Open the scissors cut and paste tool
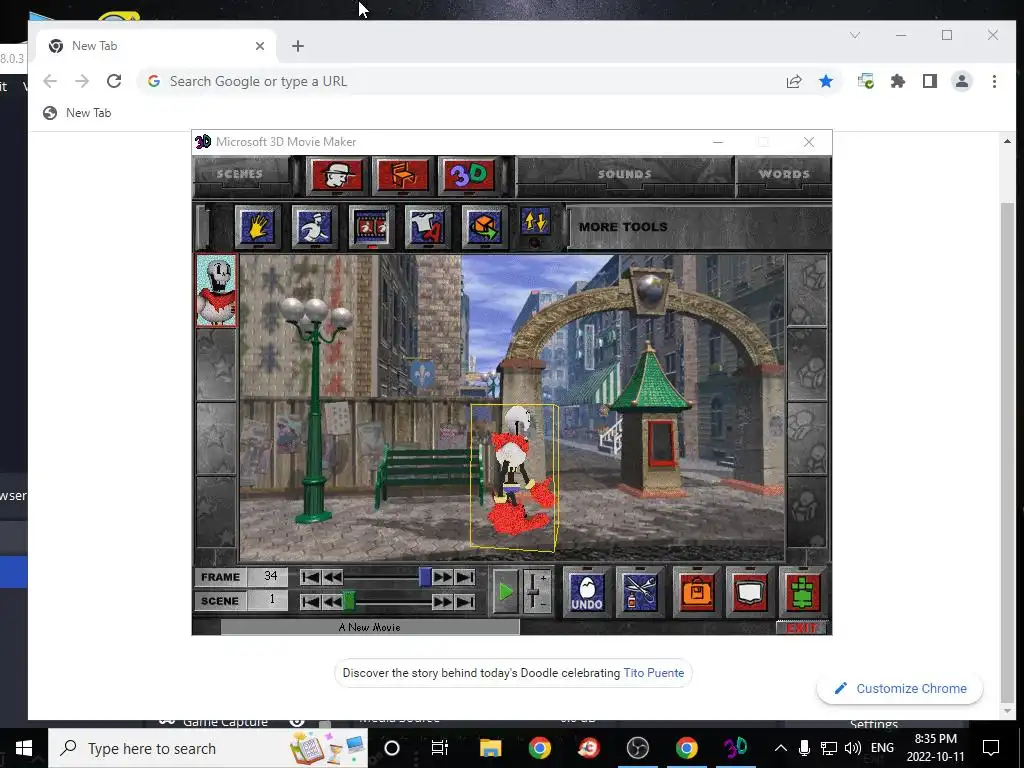1024x768 pixels. tap(640, 592)
